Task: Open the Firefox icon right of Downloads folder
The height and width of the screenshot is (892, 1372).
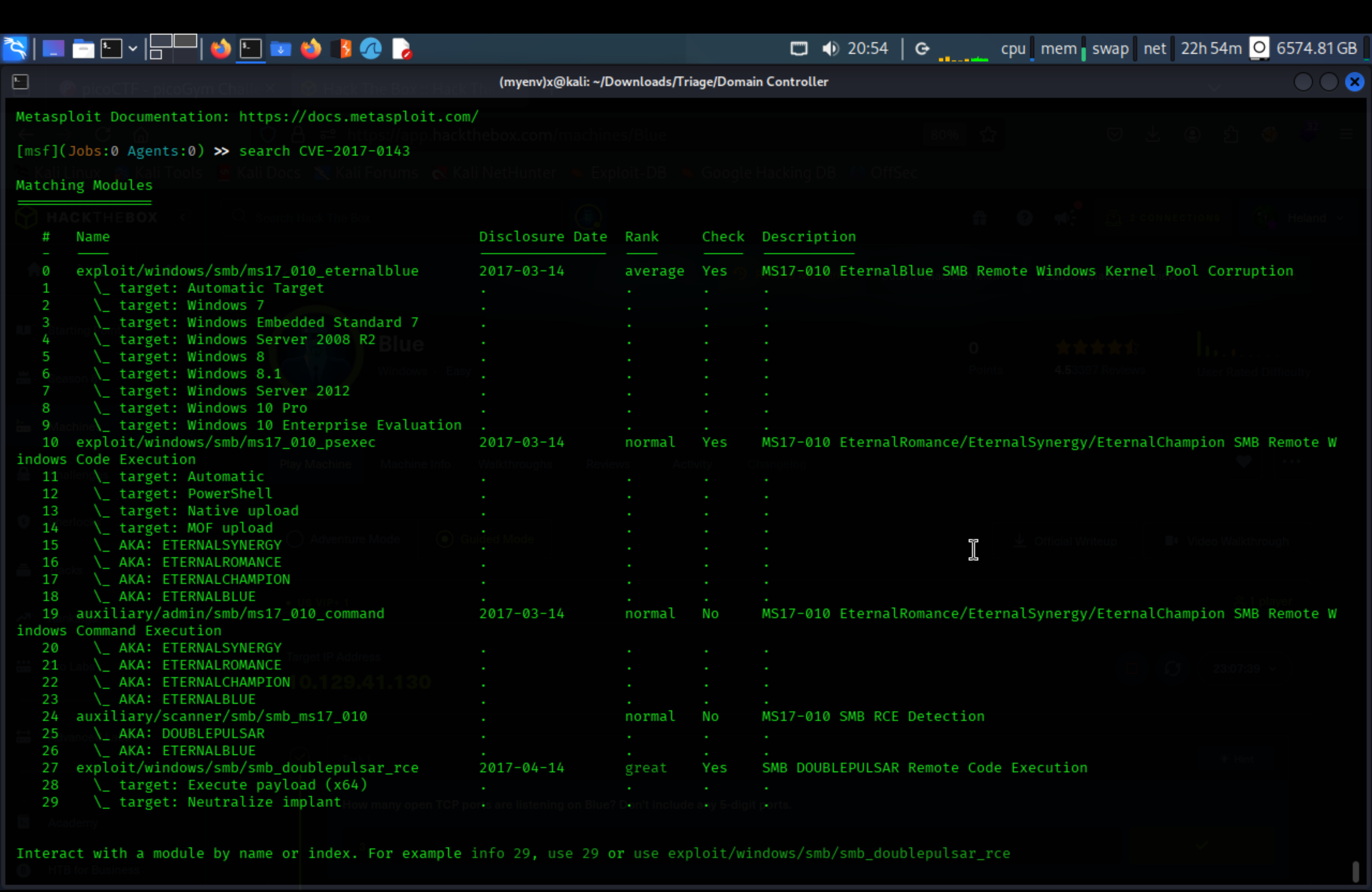Action: coord(311,49)
